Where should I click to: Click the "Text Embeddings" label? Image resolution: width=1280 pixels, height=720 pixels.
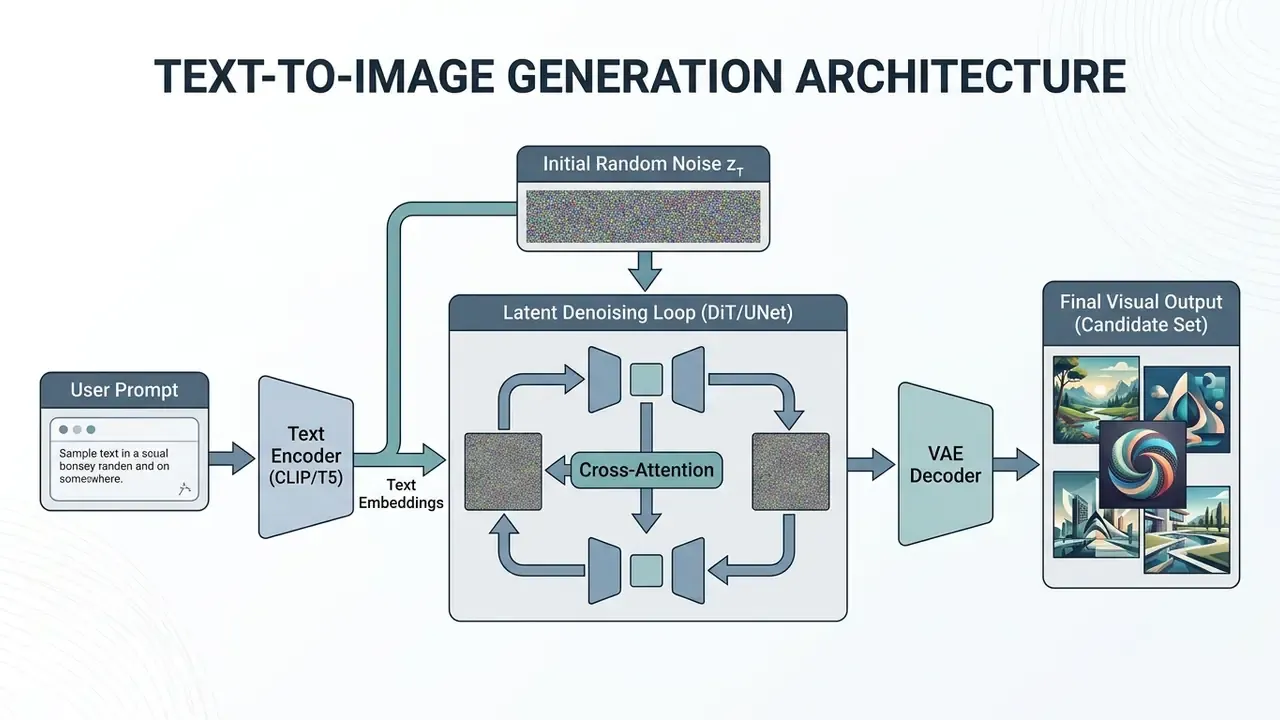(400, 494)
